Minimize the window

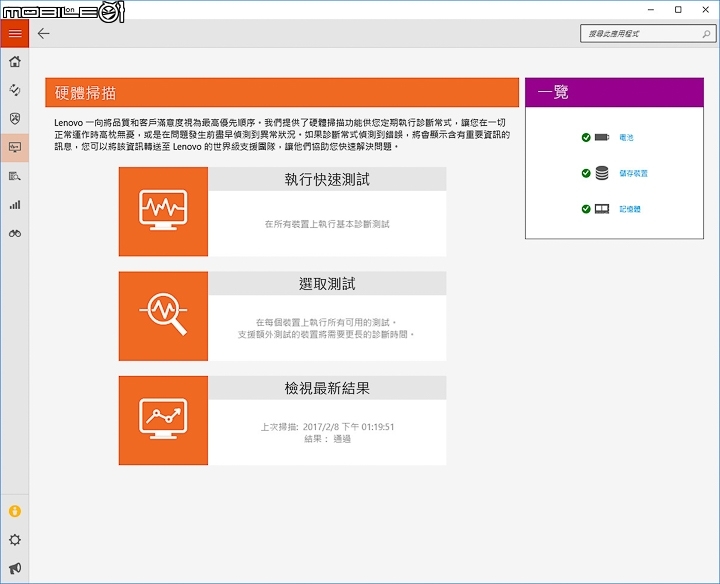[x=651, y=10]
